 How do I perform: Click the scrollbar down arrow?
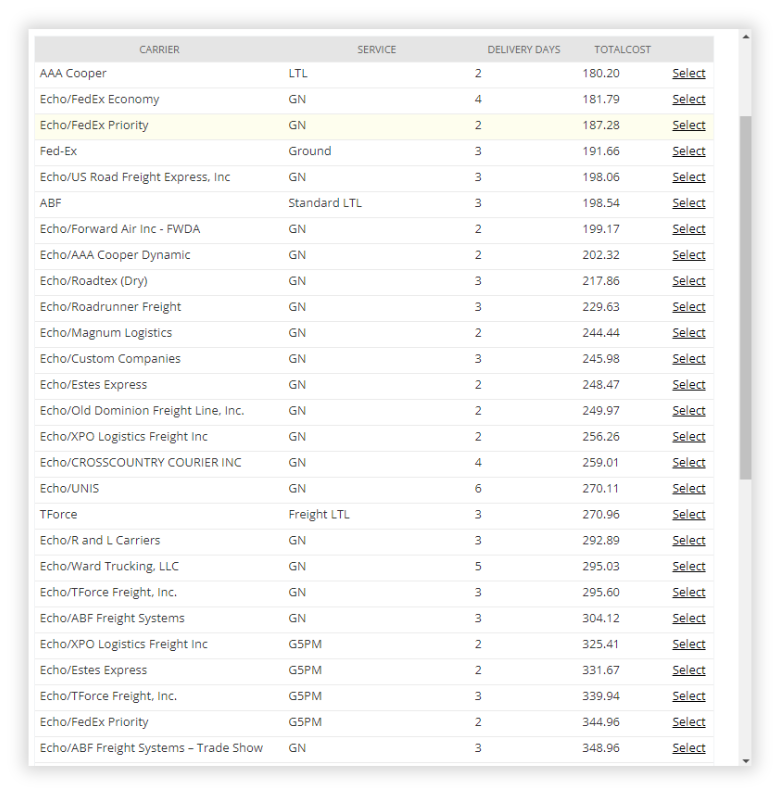click(x=746, y=761)
